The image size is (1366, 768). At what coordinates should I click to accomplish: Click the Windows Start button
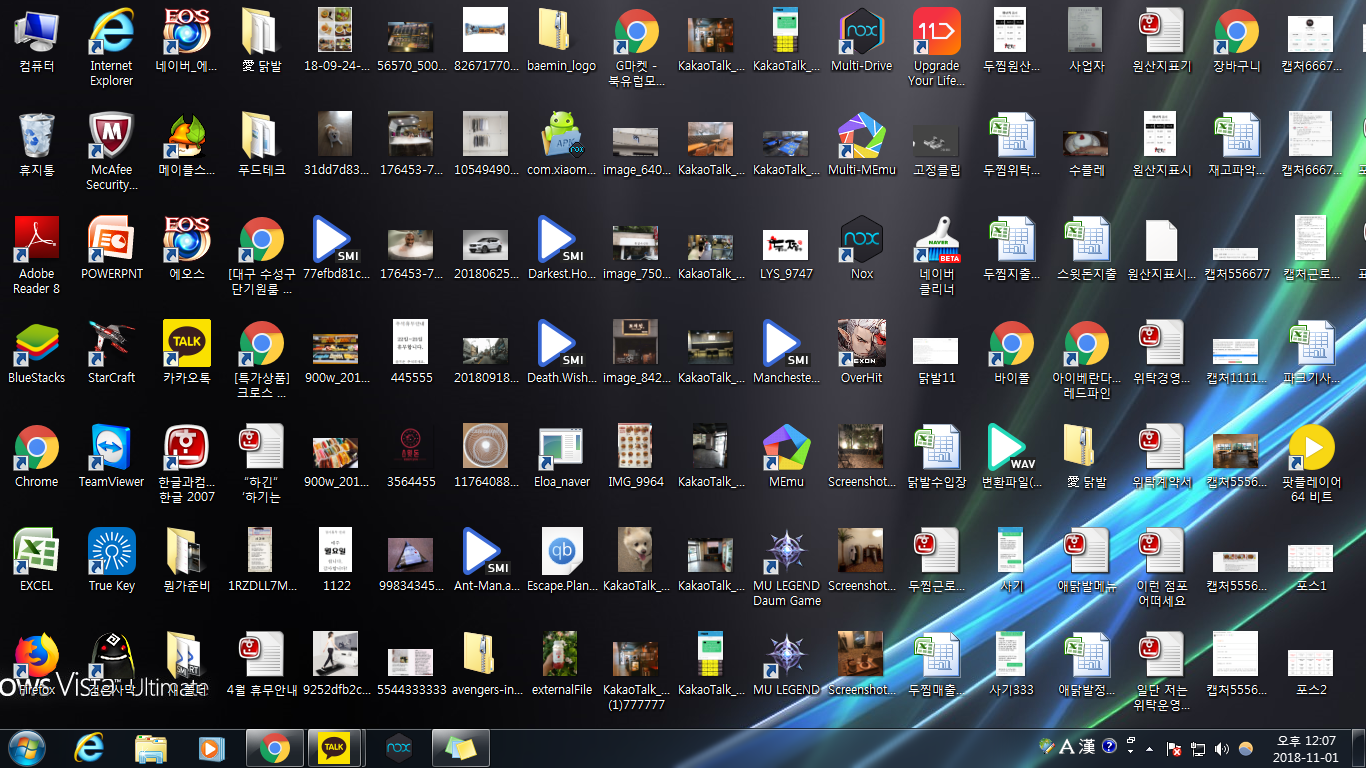(x=27, y=747)
